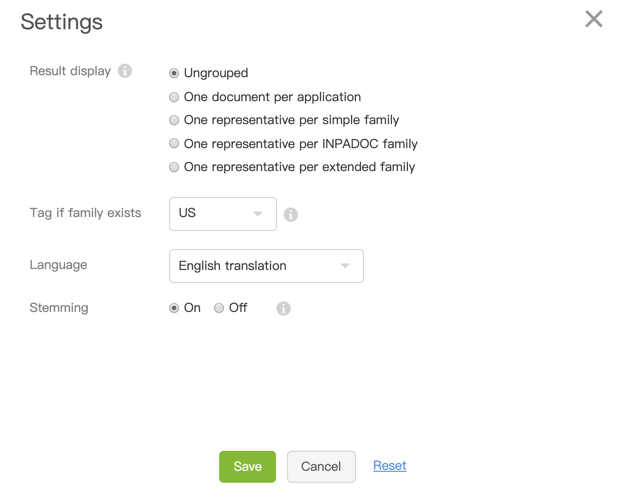The height and width of the screenshot is (502, 627).
Task: Turn stemming Off
Action: (219, 308)
